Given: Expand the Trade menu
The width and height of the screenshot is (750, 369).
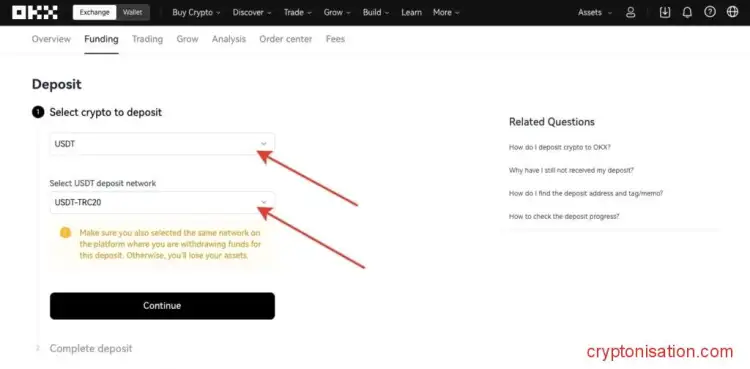Looking at the screenshot, I should click(298, 13).
